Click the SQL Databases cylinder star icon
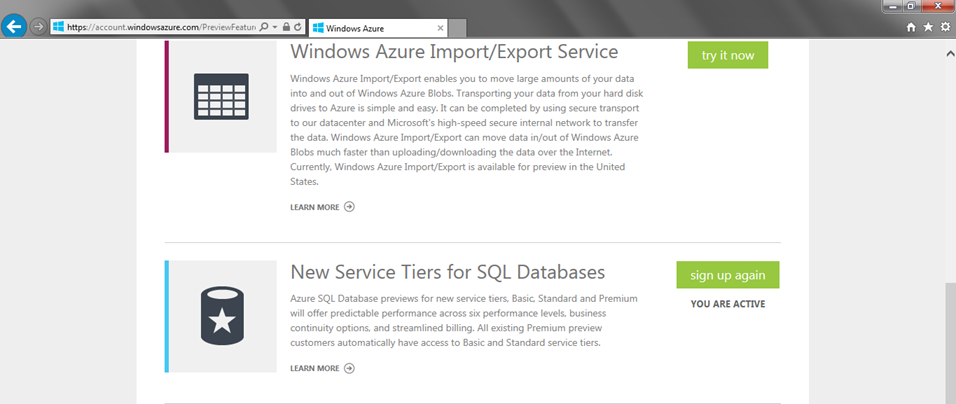The width and height of the screenshot is (956, 404). click(222, 317)
